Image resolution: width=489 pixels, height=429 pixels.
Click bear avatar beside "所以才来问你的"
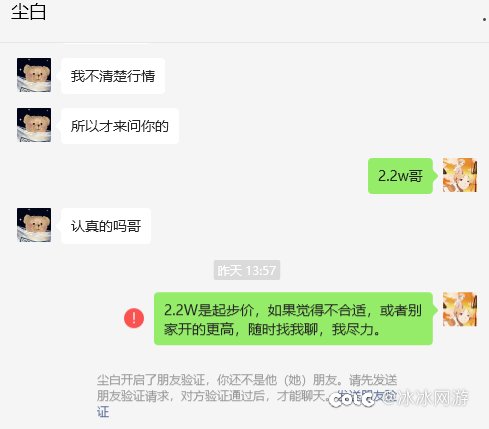click(34, 125)
